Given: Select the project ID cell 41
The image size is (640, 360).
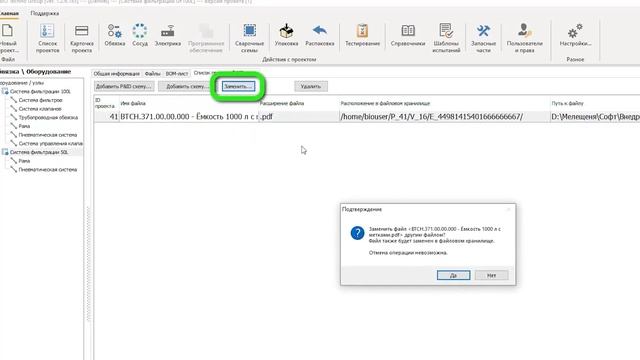Looking at the screenshot, I should point(106,117).
